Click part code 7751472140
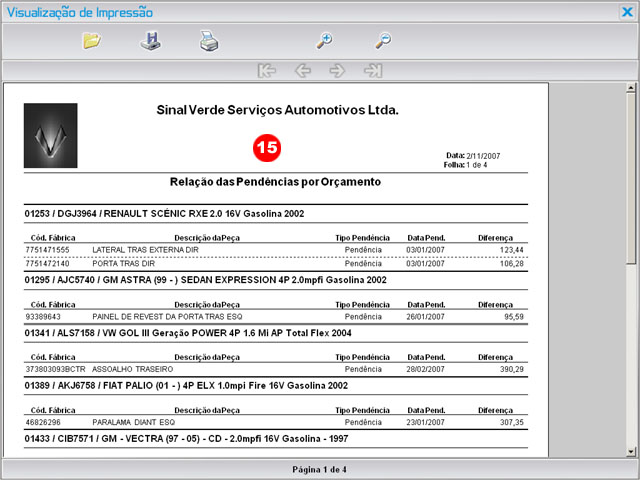The image size is (640, 480). click(x=47, y=264)
